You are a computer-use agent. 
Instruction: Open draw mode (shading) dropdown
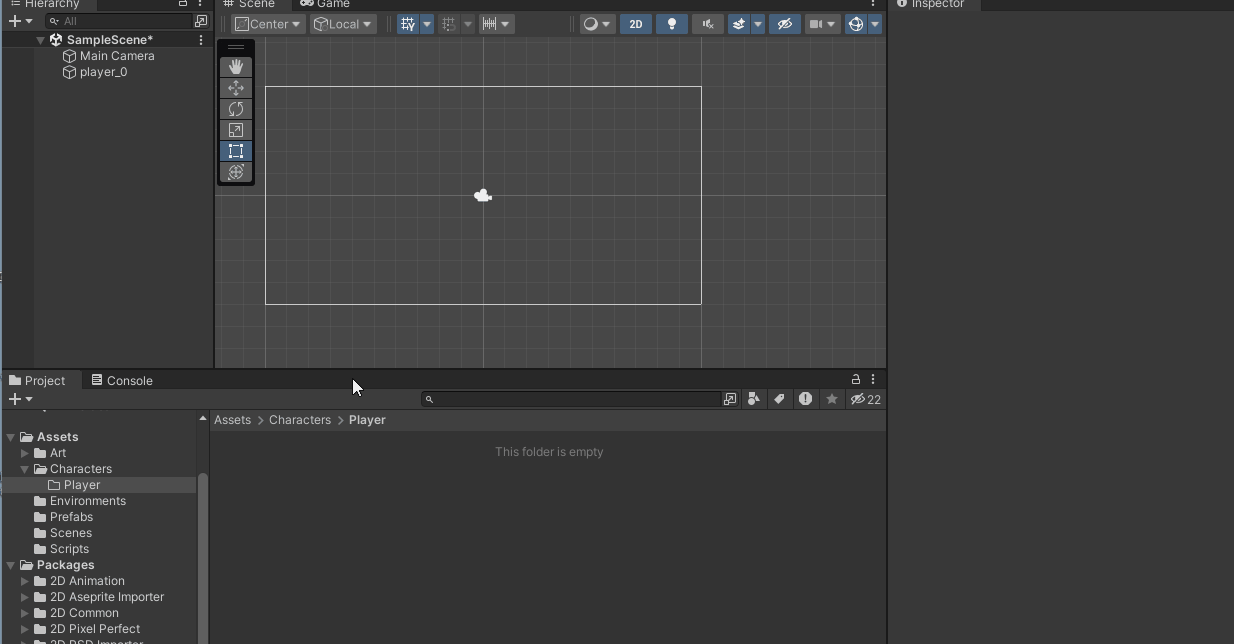coord(597,24)
